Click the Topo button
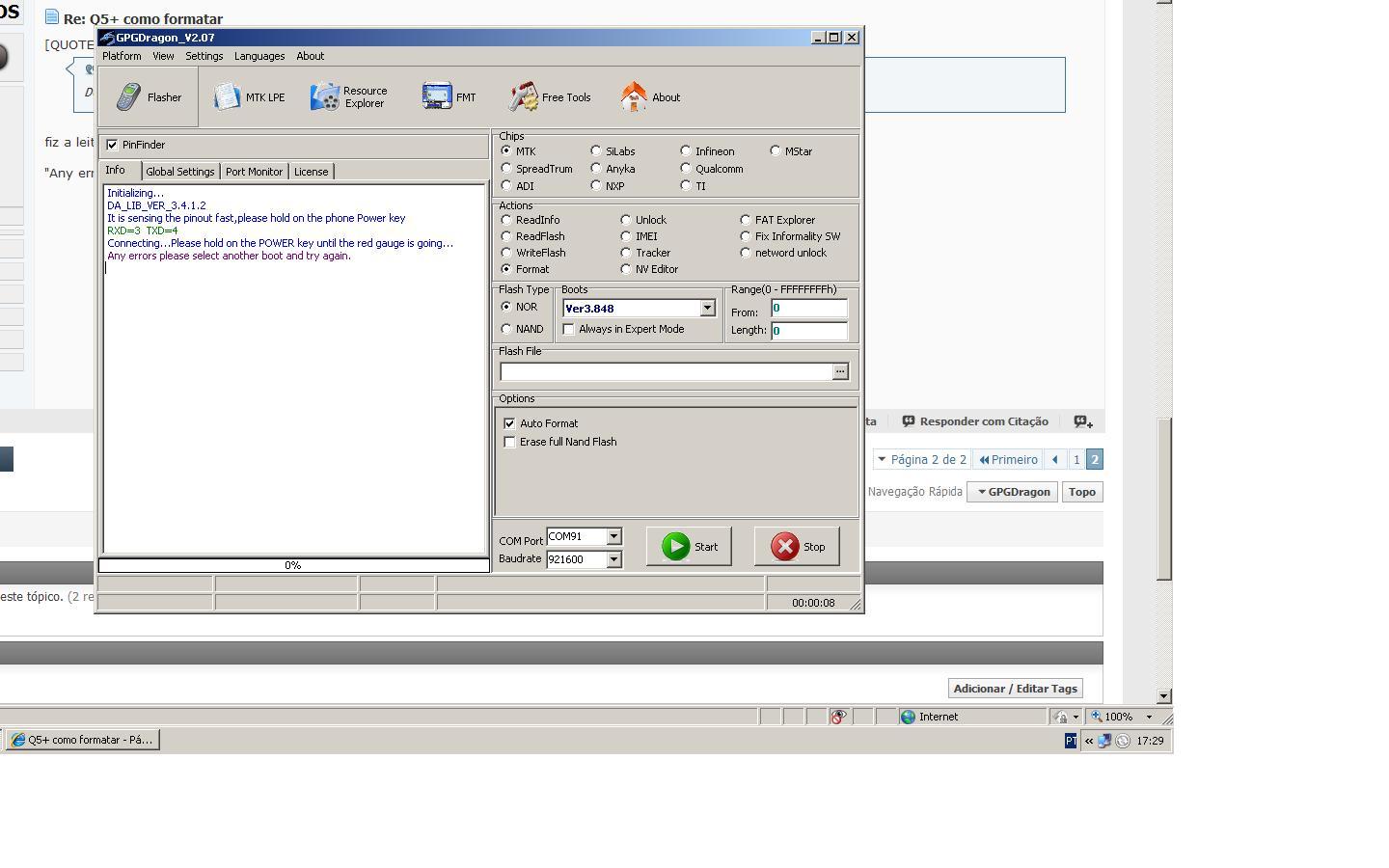Image resolution: width=1389 pixels, height=868 pixels. [1082, 492]
